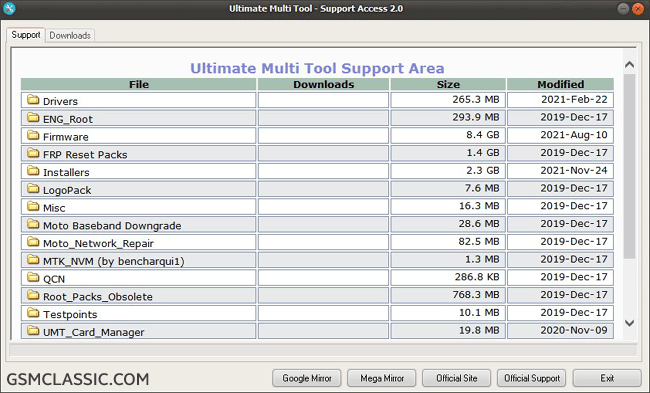Open the Moto_Network_Repair link
Viewport: 650px width, 393px height.
click(98, 243)
